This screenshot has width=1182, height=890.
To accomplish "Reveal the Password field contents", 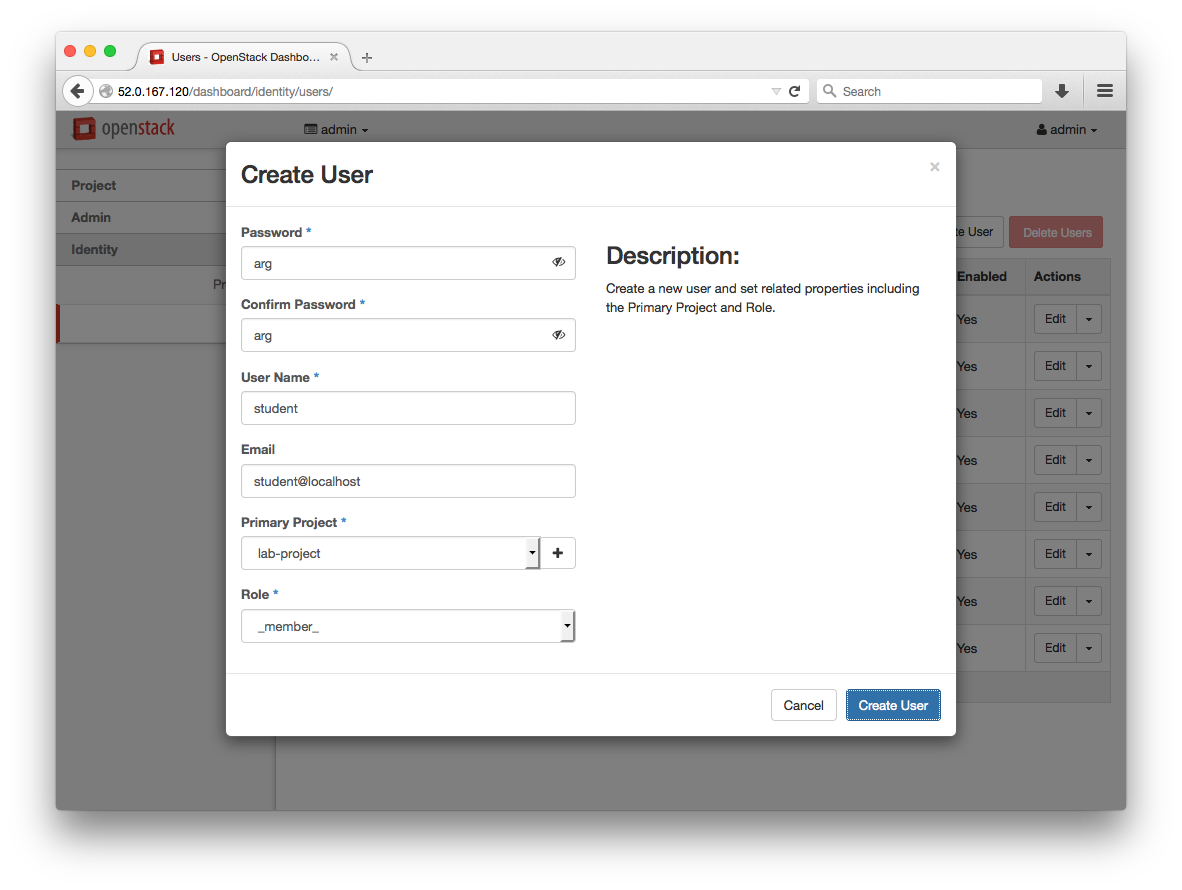I will click(558, 262).
